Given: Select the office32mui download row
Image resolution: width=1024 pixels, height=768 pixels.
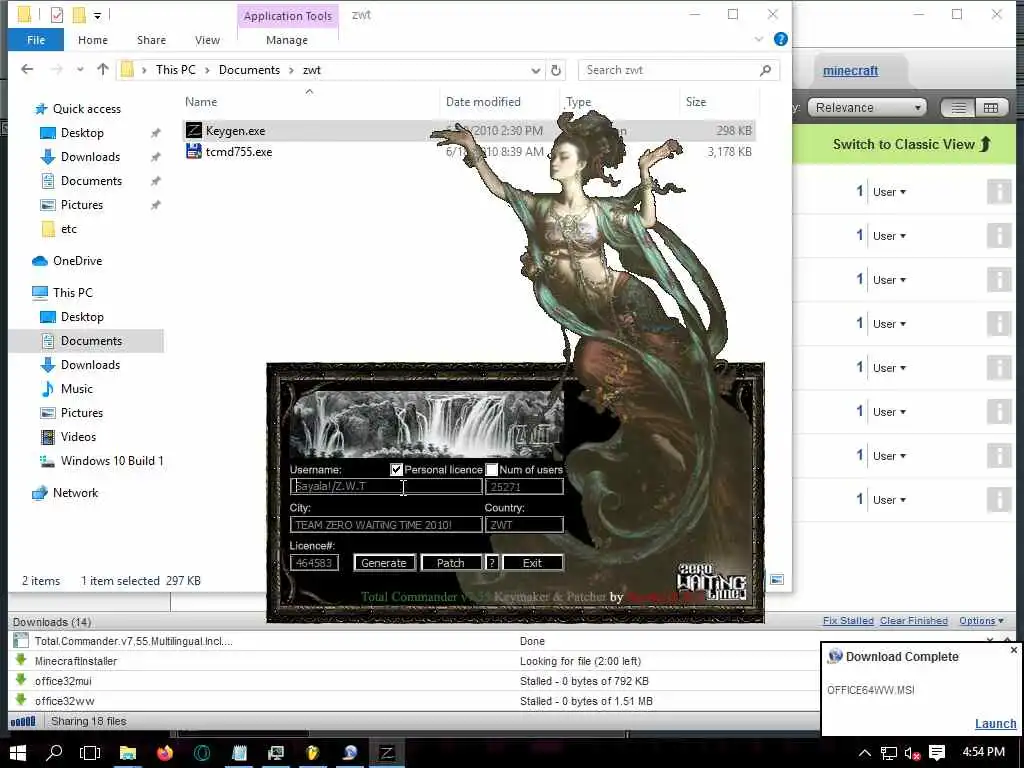Looking at the screenshot, I should click(x=411, y=681).
